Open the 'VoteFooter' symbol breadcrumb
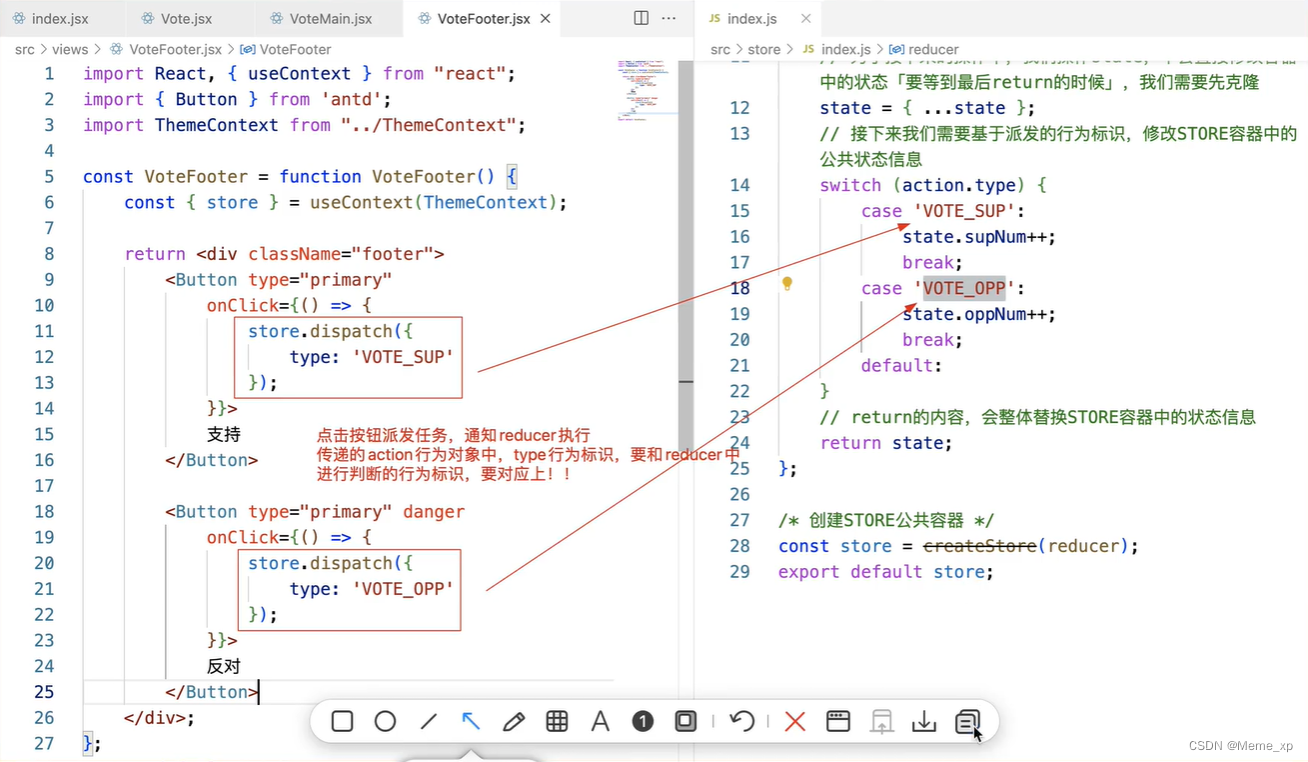This screenshot has height=762, width=1308. (294, 49)
